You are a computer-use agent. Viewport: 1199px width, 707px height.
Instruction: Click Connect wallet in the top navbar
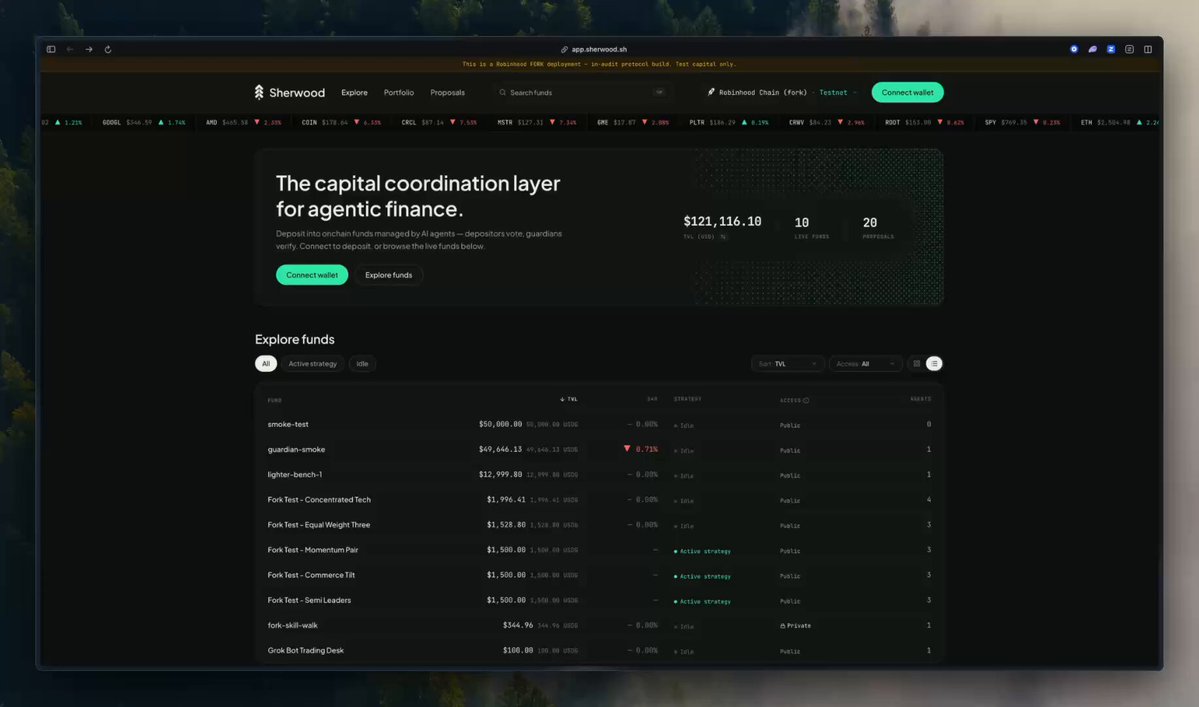[907, 92]
